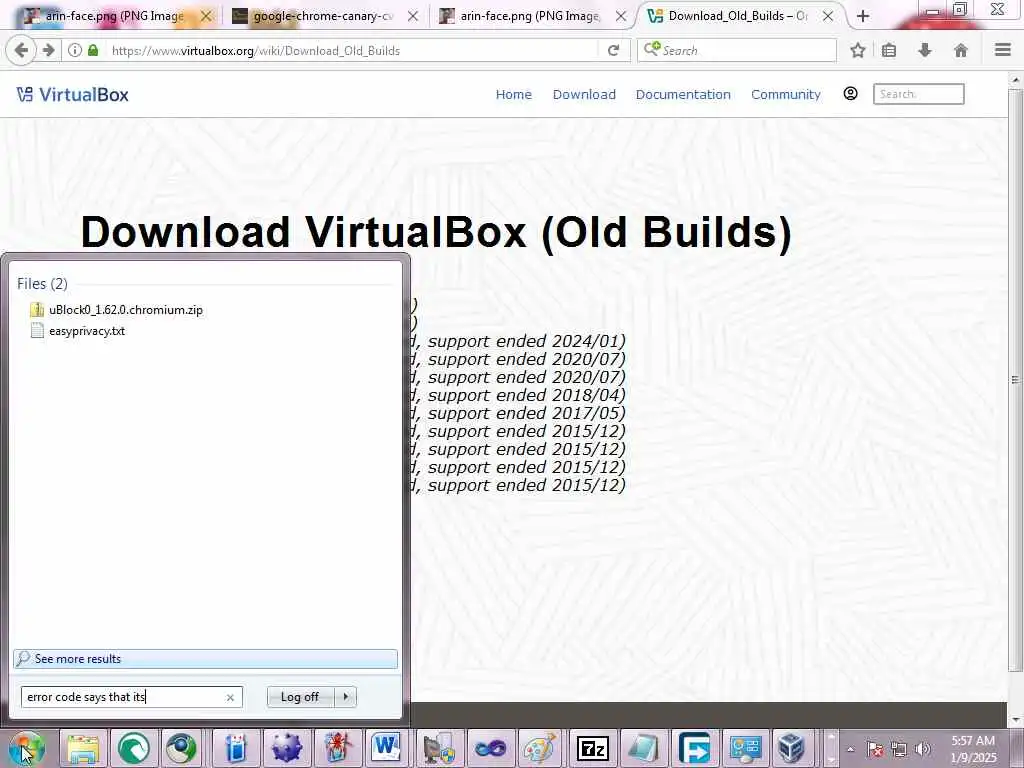Click the 'support ended 2017/05' line
The width and height of the screenshot is (1024, 768).
coord(526,413)
